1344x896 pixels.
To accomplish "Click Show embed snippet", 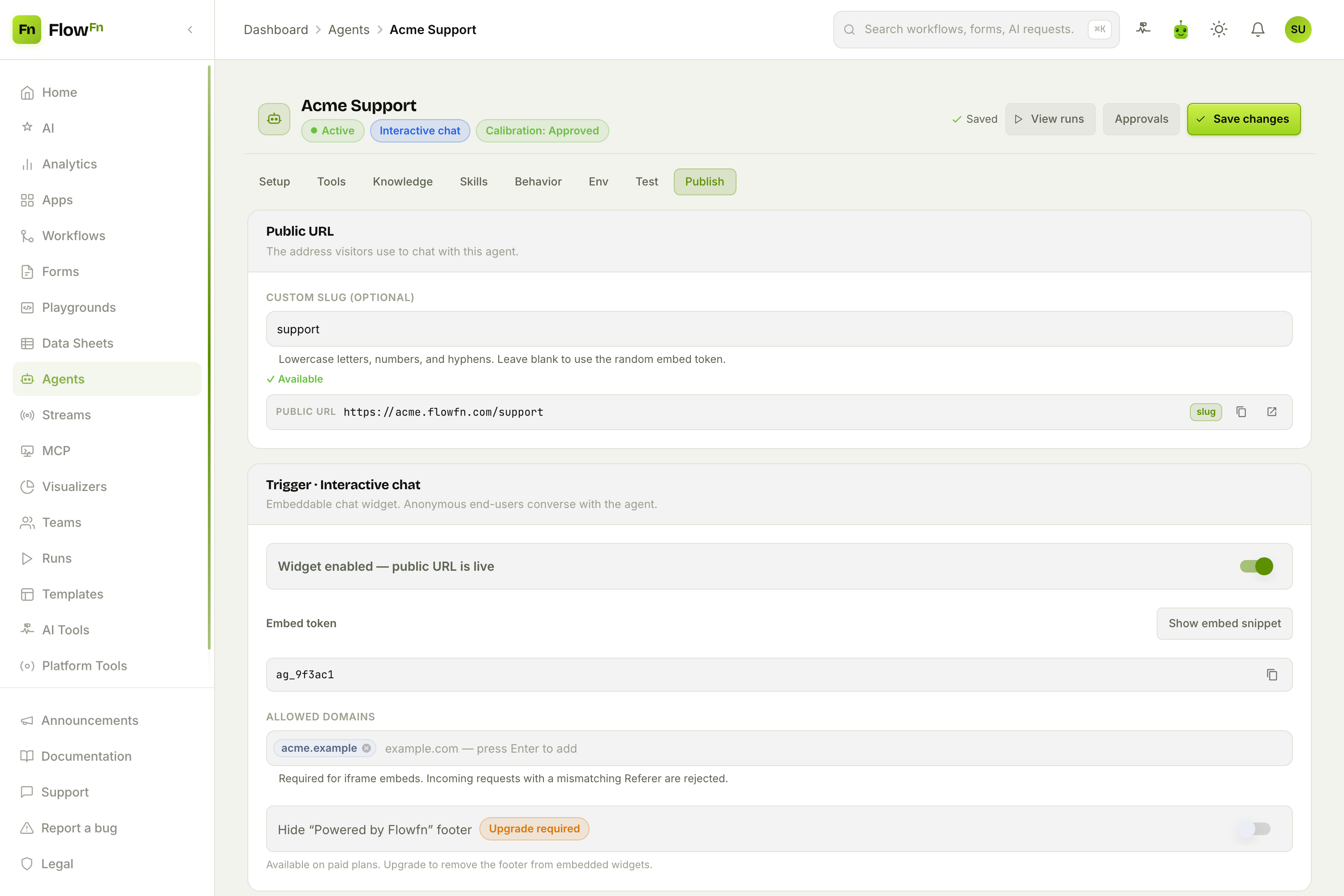I will coord(1224,624).
